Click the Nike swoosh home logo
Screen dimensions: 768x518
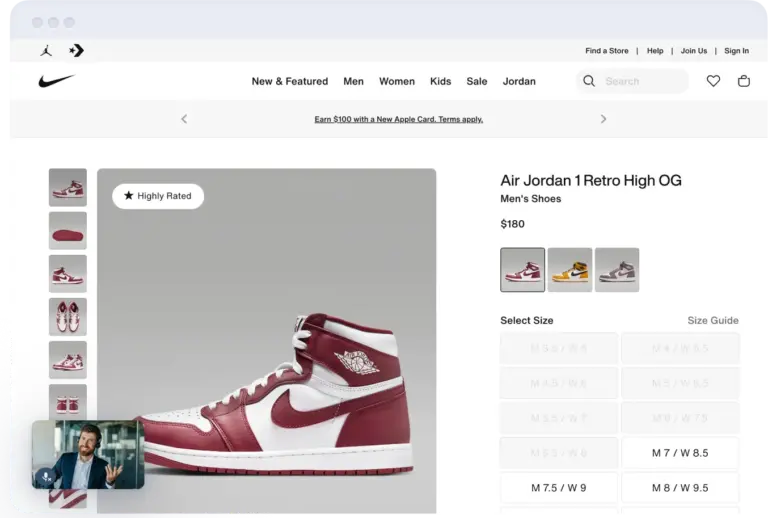pos(56,81)
